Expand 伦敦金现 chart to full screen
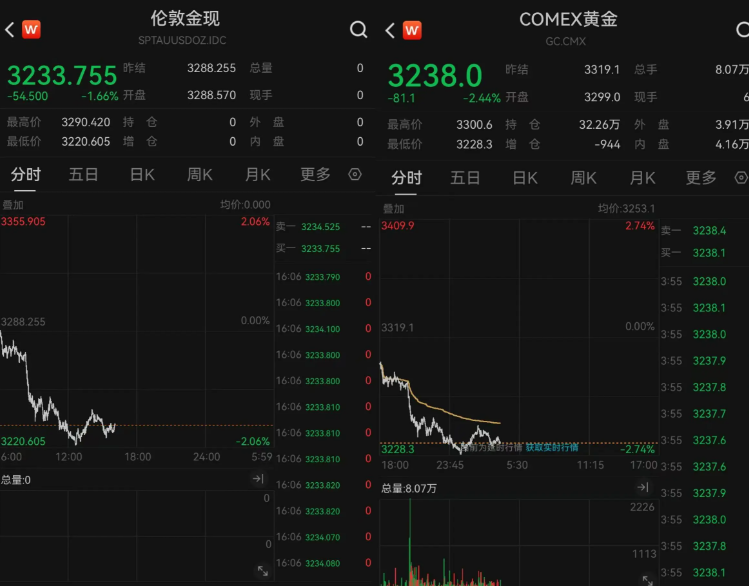This screenshot has width=749, height=586. coord(263,571)
